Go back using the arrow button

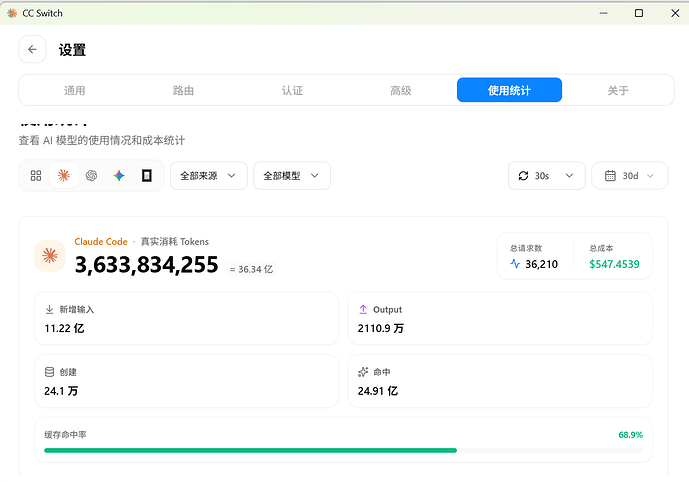[32, 49]
